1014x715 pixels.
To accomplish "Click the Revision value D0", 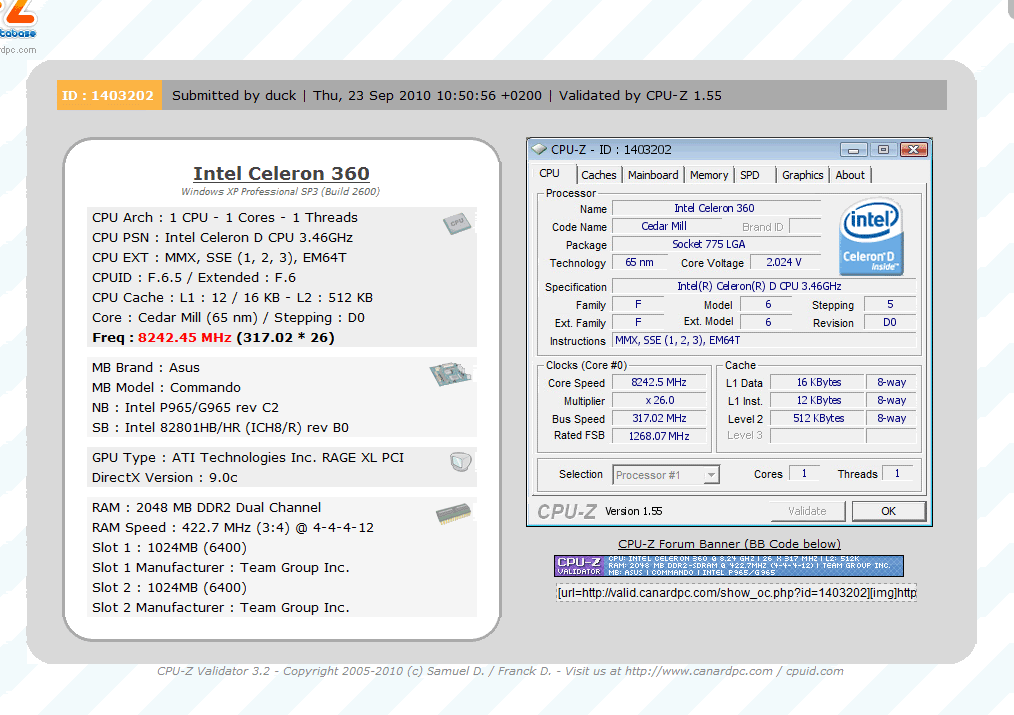I will point(890,322).
